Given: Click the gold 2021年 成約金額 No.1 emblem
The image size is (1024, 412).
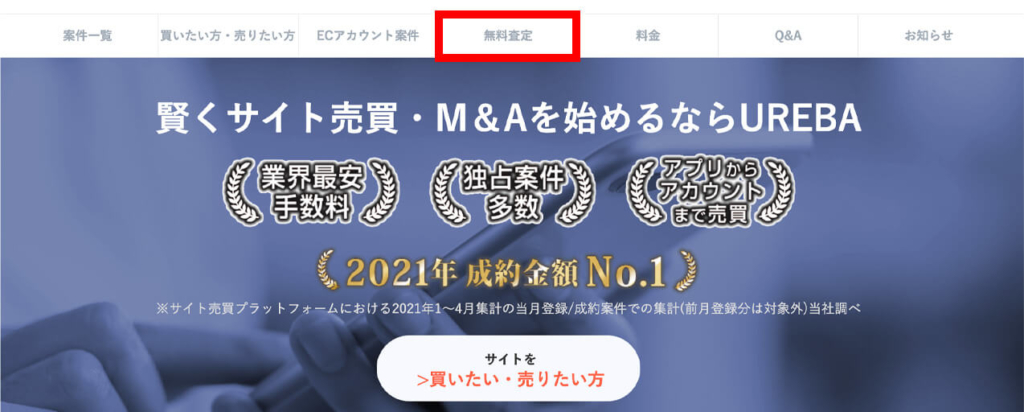Looking at the screenshot, I should 506,272.
